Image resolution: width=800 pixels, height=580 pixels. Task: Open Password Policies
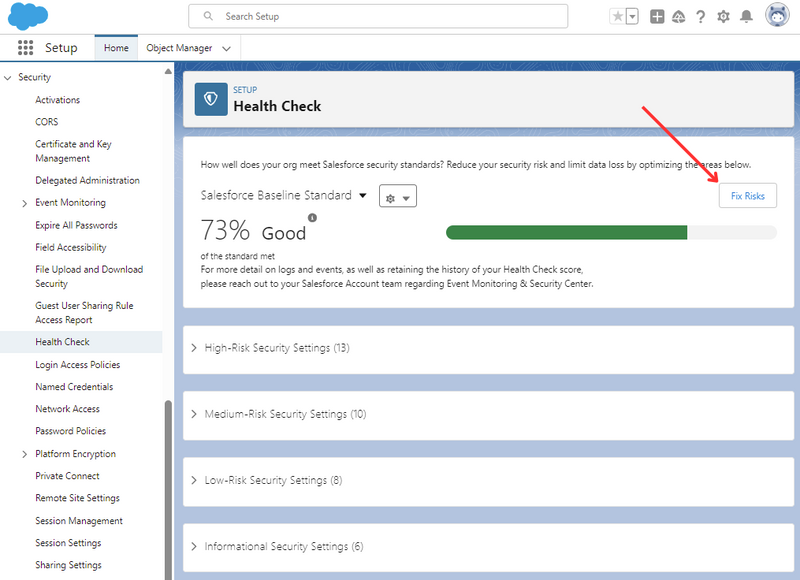coord(70,431)
